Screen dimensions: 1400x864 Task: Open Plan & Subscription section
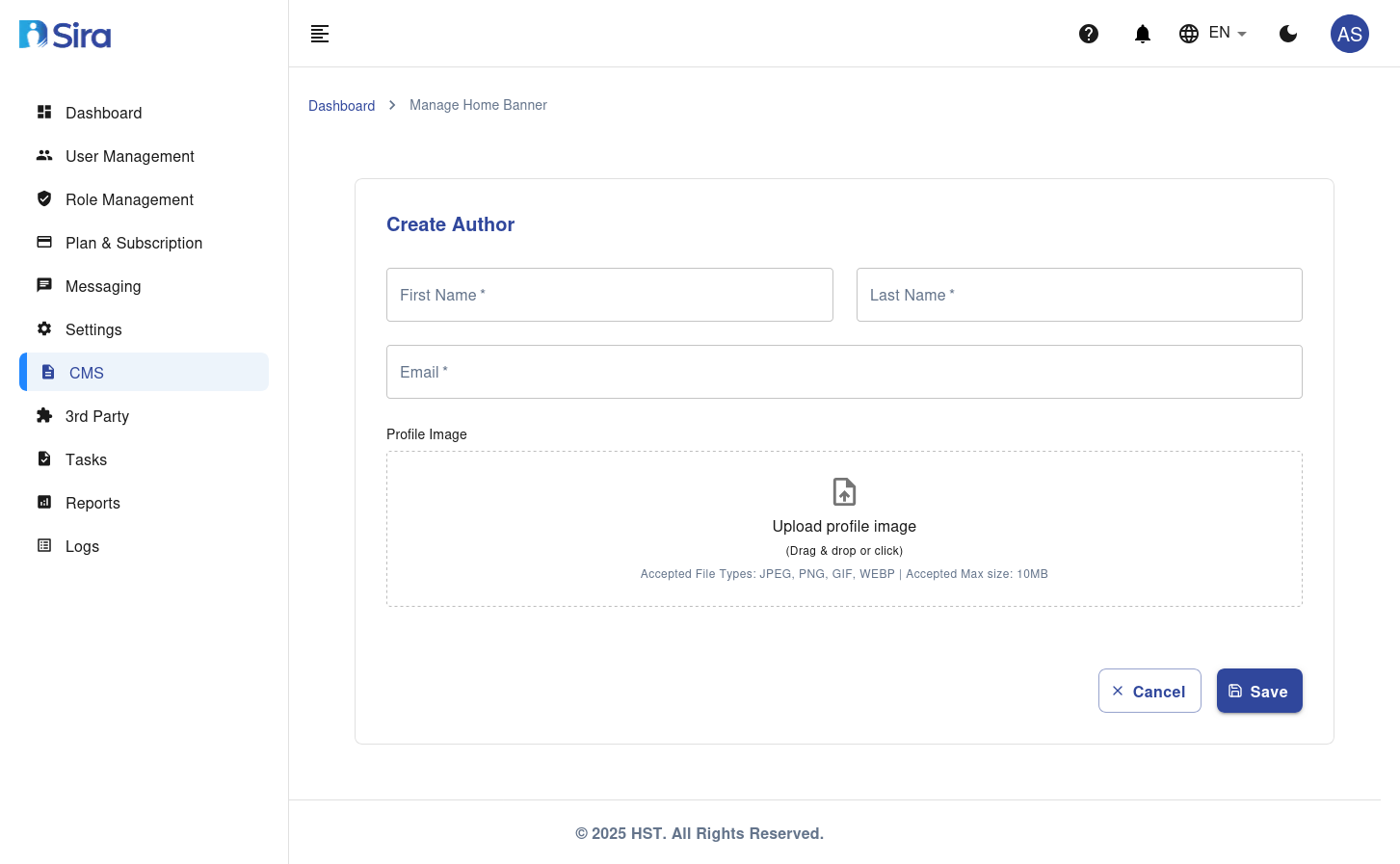133,243
